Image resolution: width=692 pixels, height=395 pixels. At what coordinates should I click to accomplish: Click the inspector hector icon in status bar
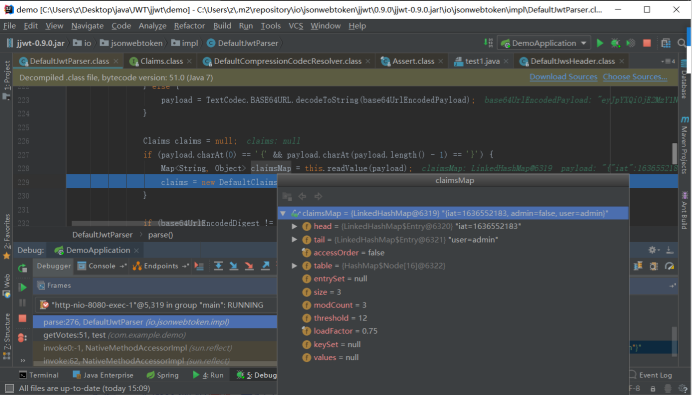tap(668, 388)
